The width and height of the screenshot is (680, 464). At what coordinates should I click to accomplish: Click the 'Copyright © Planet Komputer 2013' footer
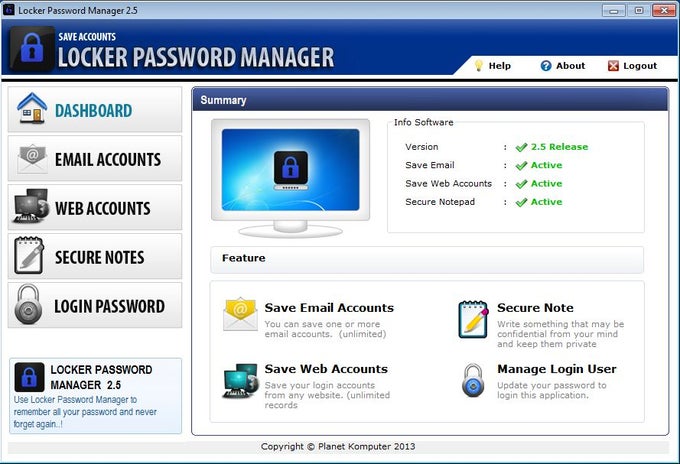point(338,446)
